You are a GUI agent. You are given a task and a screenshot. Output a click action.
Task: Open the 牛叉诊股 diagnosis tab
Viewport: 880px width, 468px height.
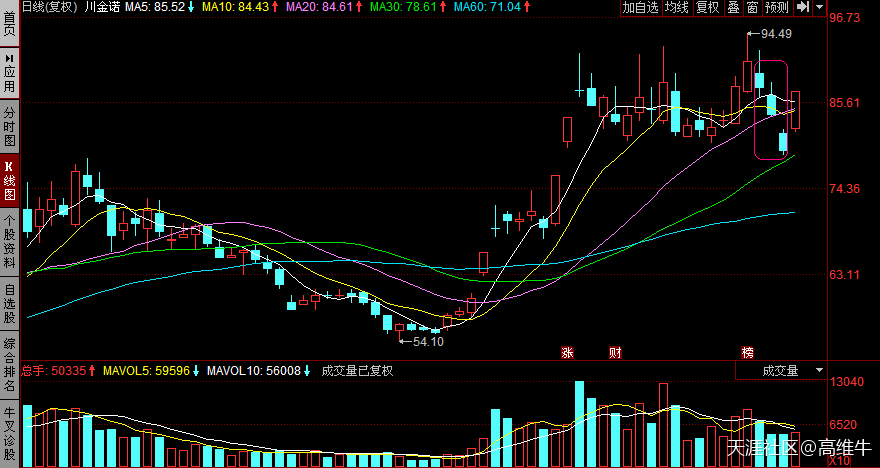[10, 433]
